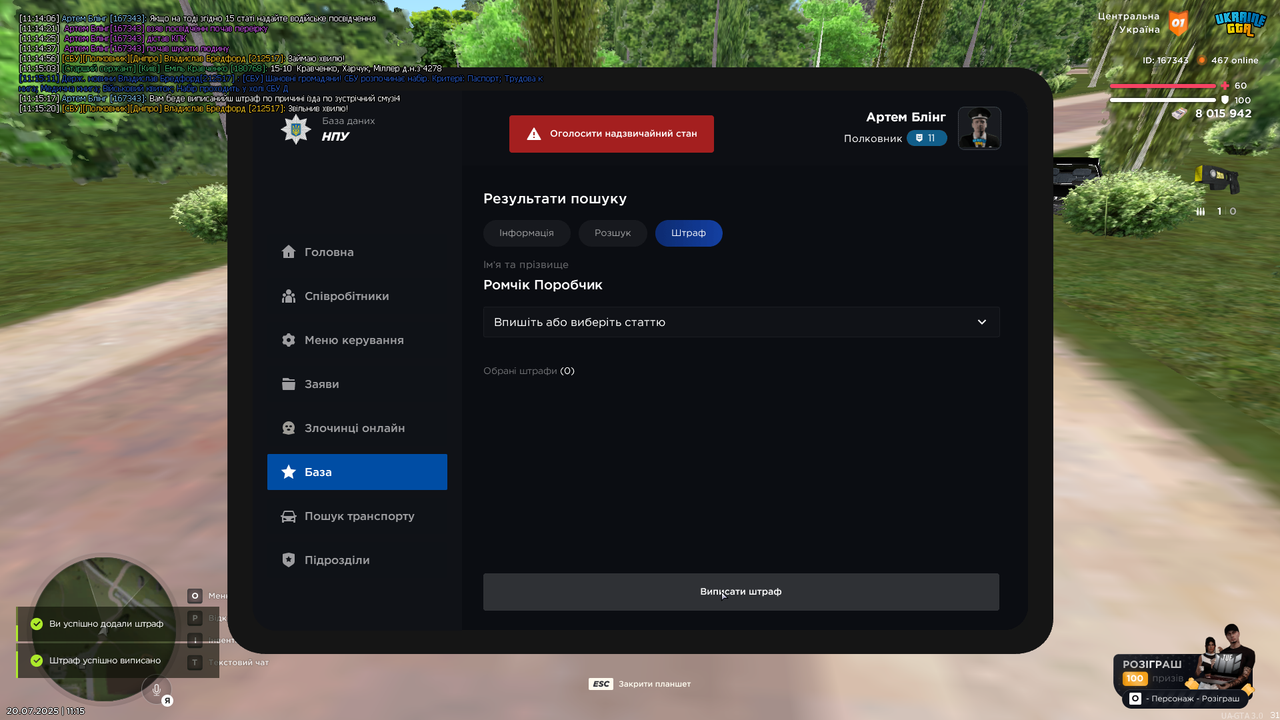Click the armor shield icon beside 100
Screen dimensions: 1280x720
pos(1225,100)
